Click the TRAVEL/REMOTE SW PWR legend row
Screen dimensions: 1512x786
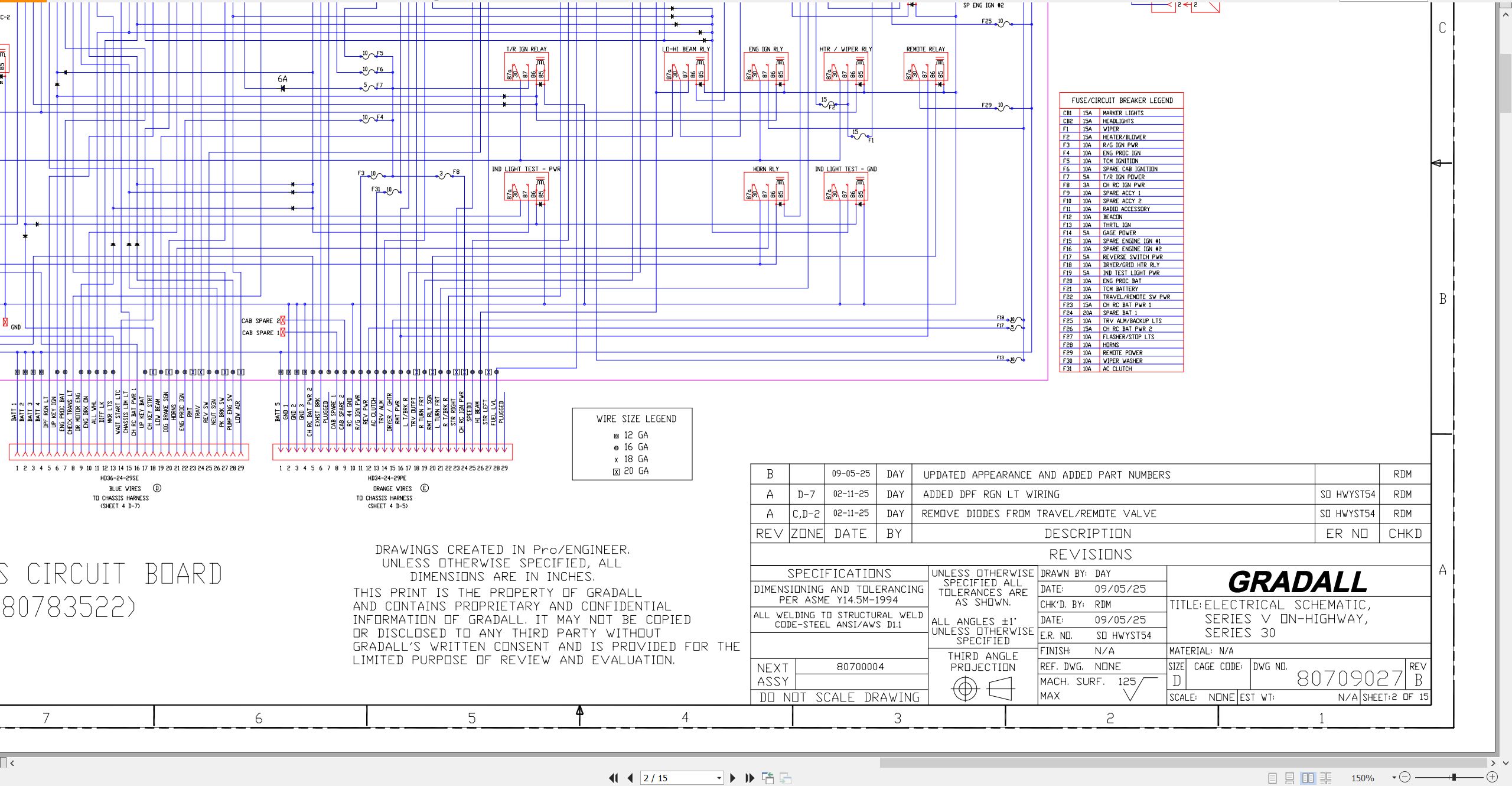tap(1122, 297)
